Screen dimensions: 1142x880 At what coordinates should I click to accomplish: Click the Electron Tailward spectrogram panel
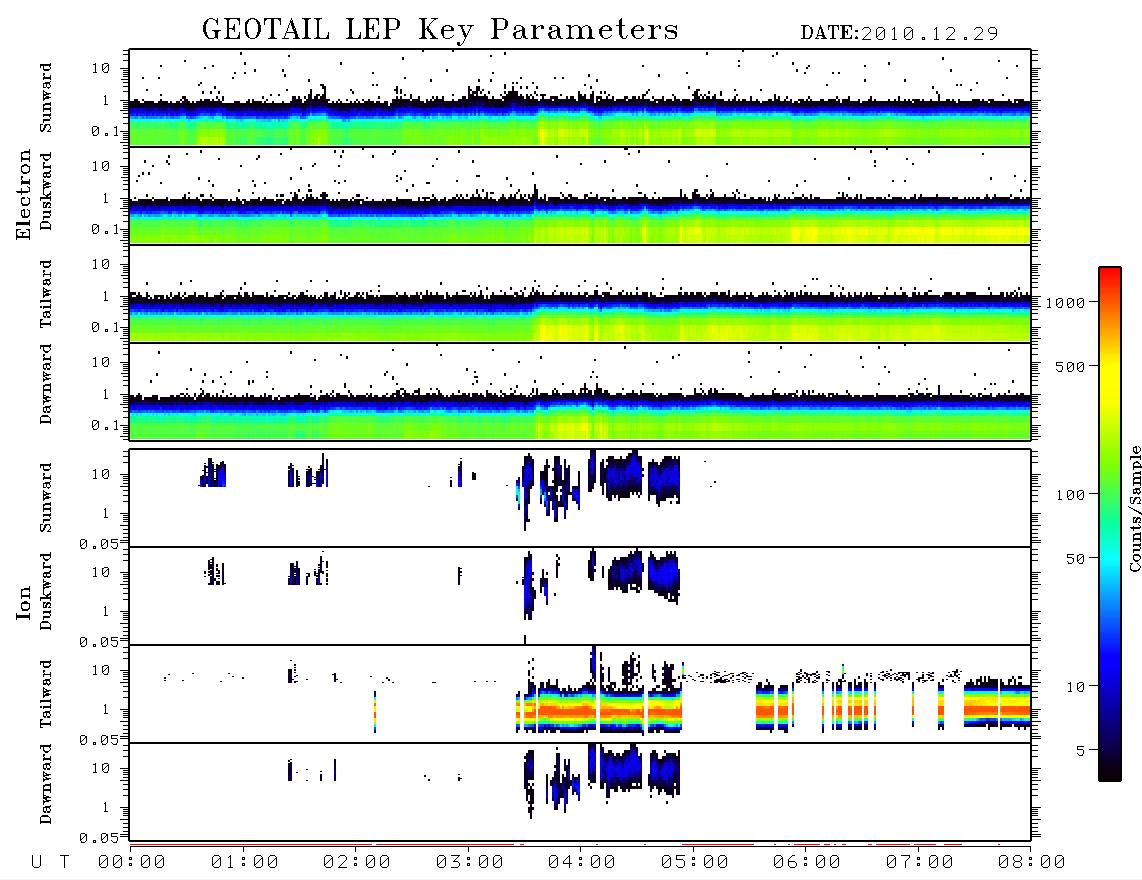(580, 294)
